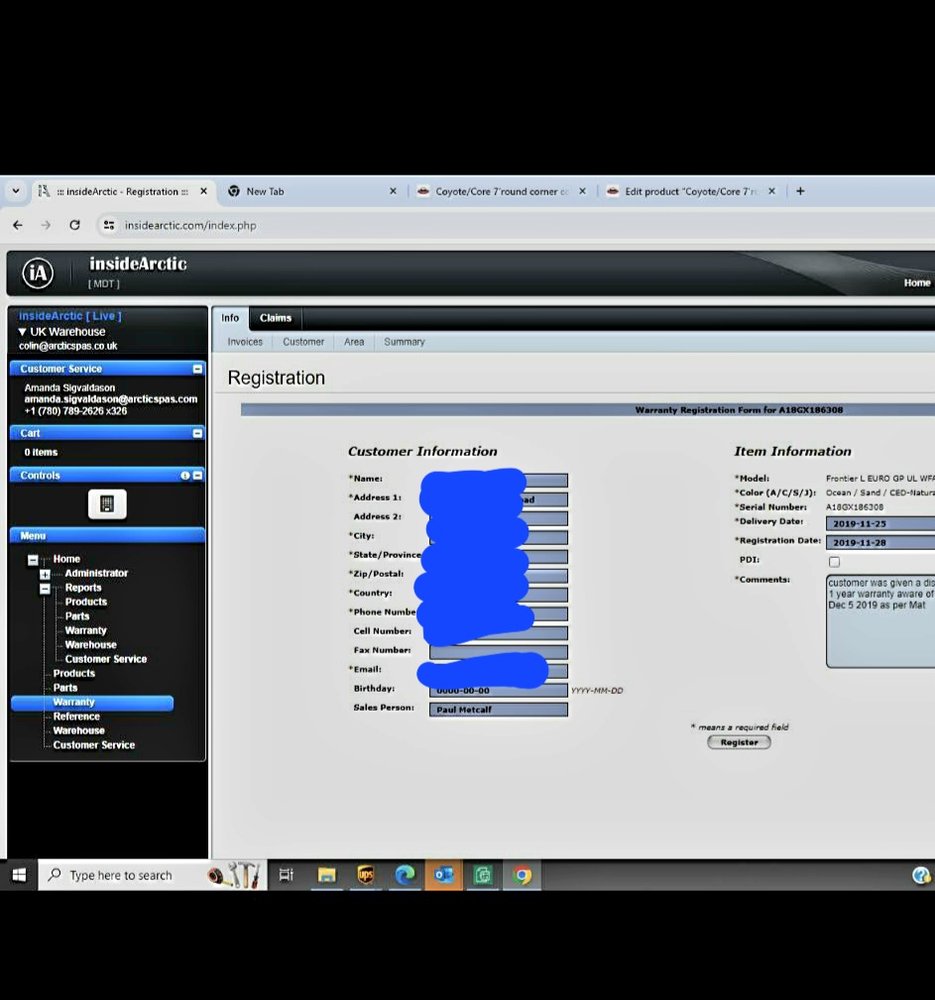The height and width of the screenshot is (1000, 935).
Task: Click the Home link in header
Action: pos(916,283)
